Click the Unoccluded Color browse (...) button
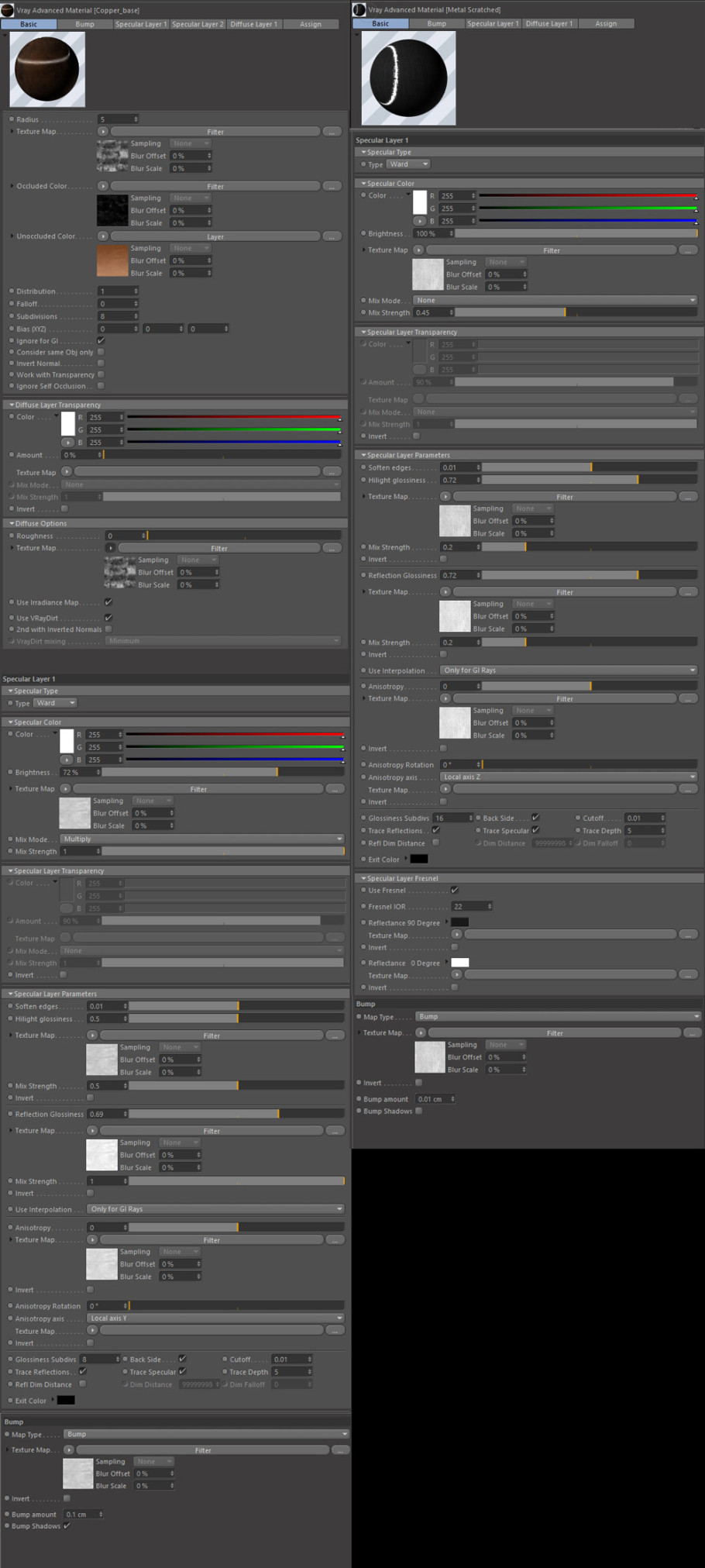This screenshot has height=1568, width=705. coord(332,236)
